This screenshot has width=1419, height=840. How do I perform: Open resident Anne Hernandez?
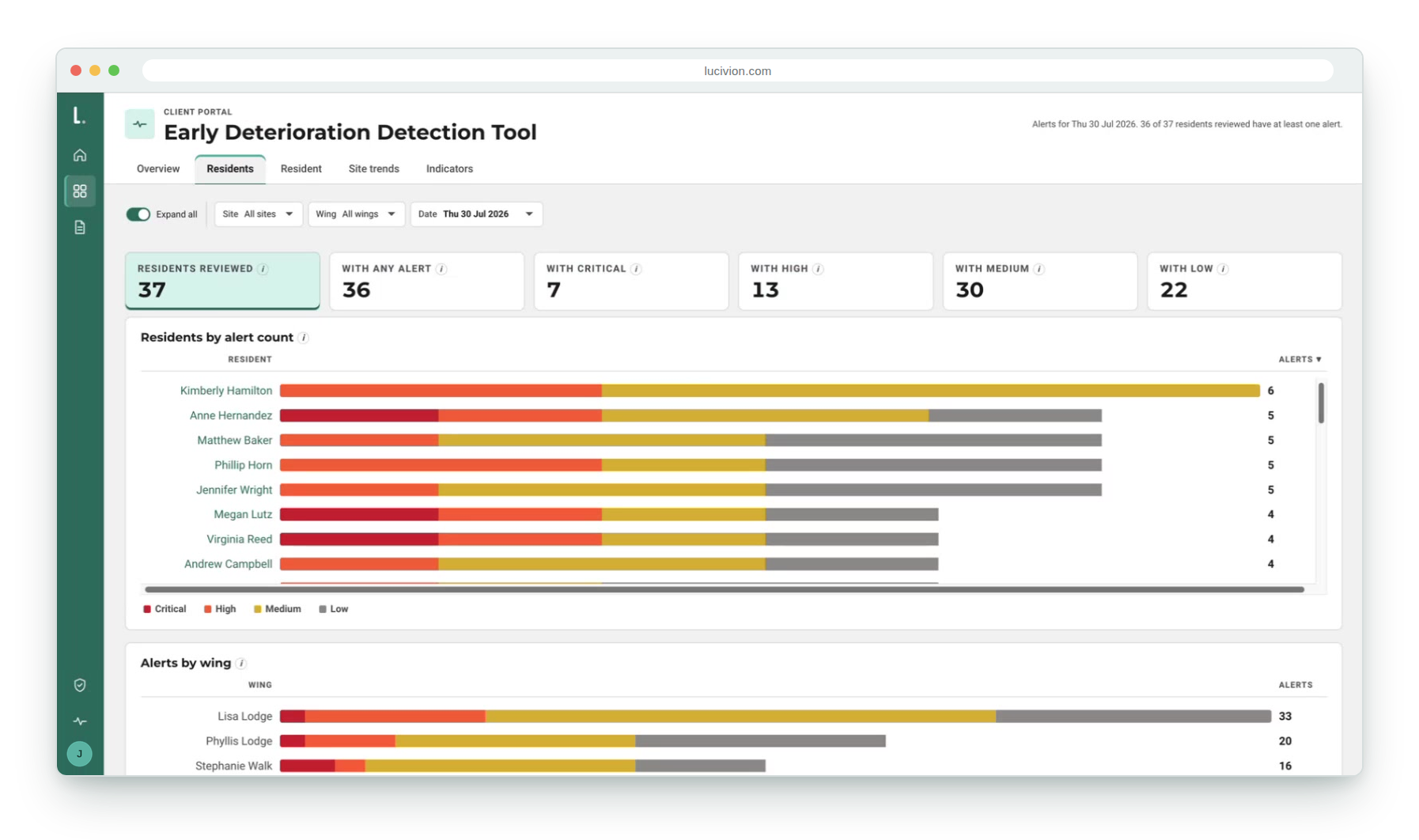click(231, 415)
